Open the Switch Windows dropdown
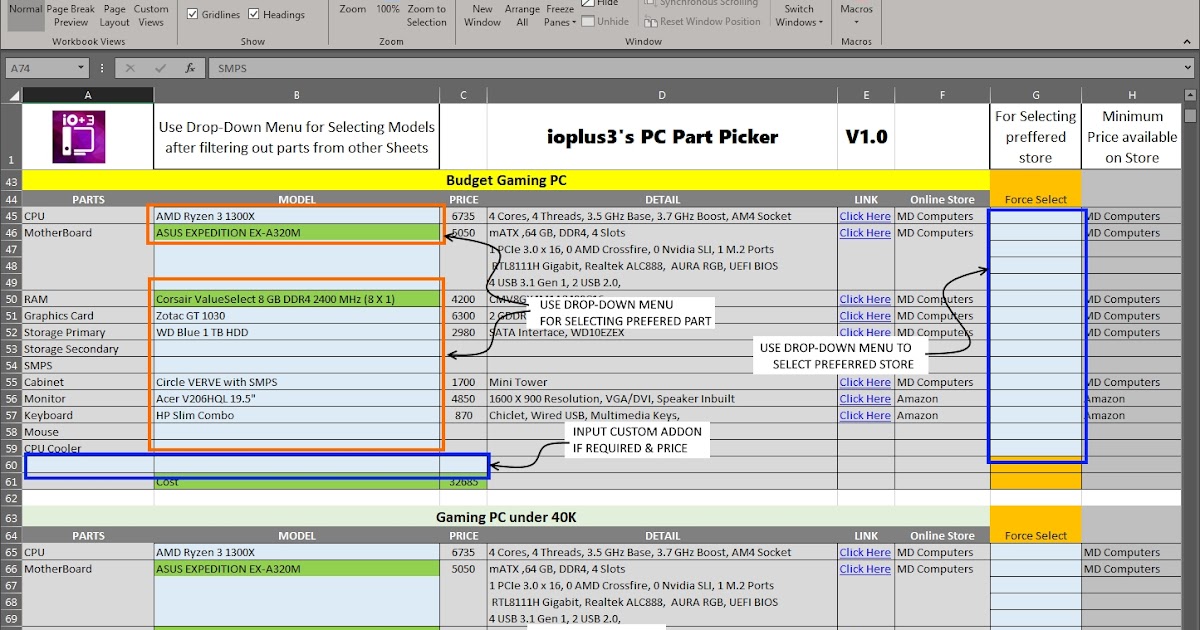Screen dimensions: 1200x630 click(x=798, y=14)
